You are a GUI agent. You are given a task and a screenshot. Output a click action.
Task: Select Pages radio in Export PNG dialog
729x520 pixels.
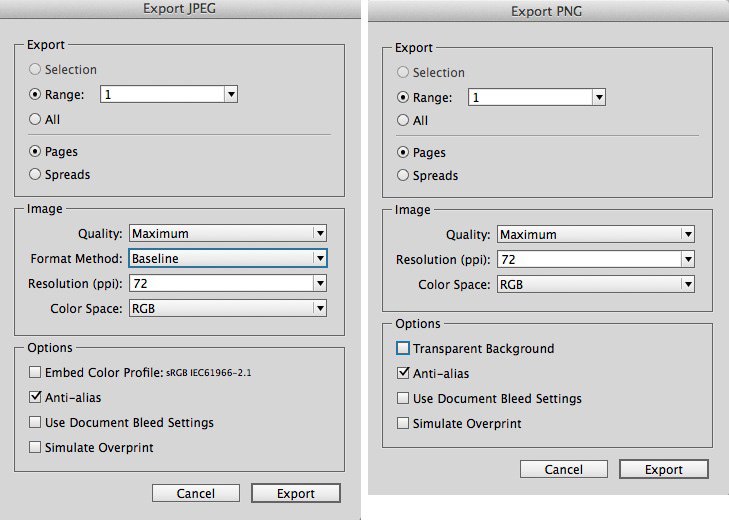click(403, 152)
